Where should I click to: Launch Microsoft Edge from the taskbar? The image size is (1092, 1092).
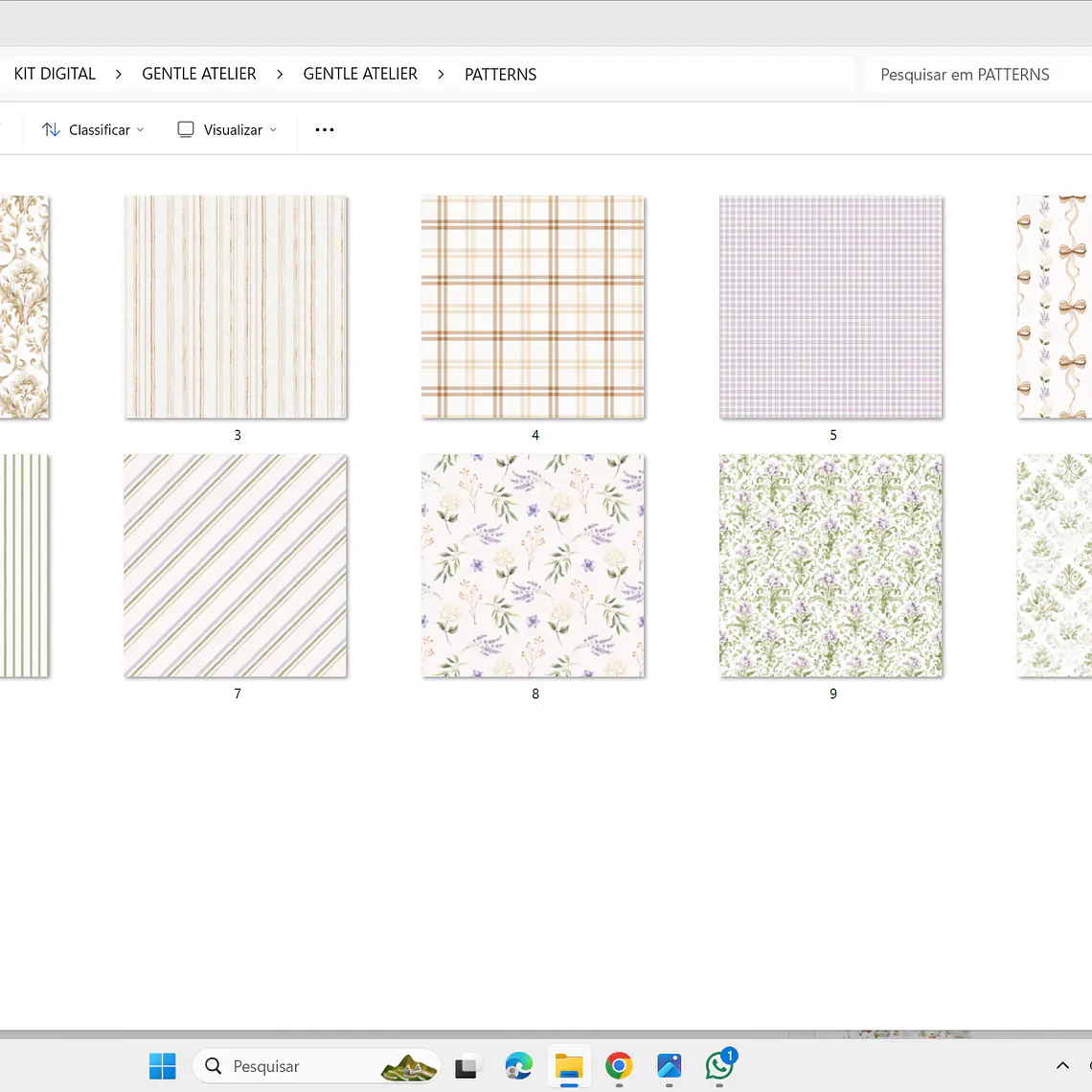pyautogui.click(x=518, y=1065)
